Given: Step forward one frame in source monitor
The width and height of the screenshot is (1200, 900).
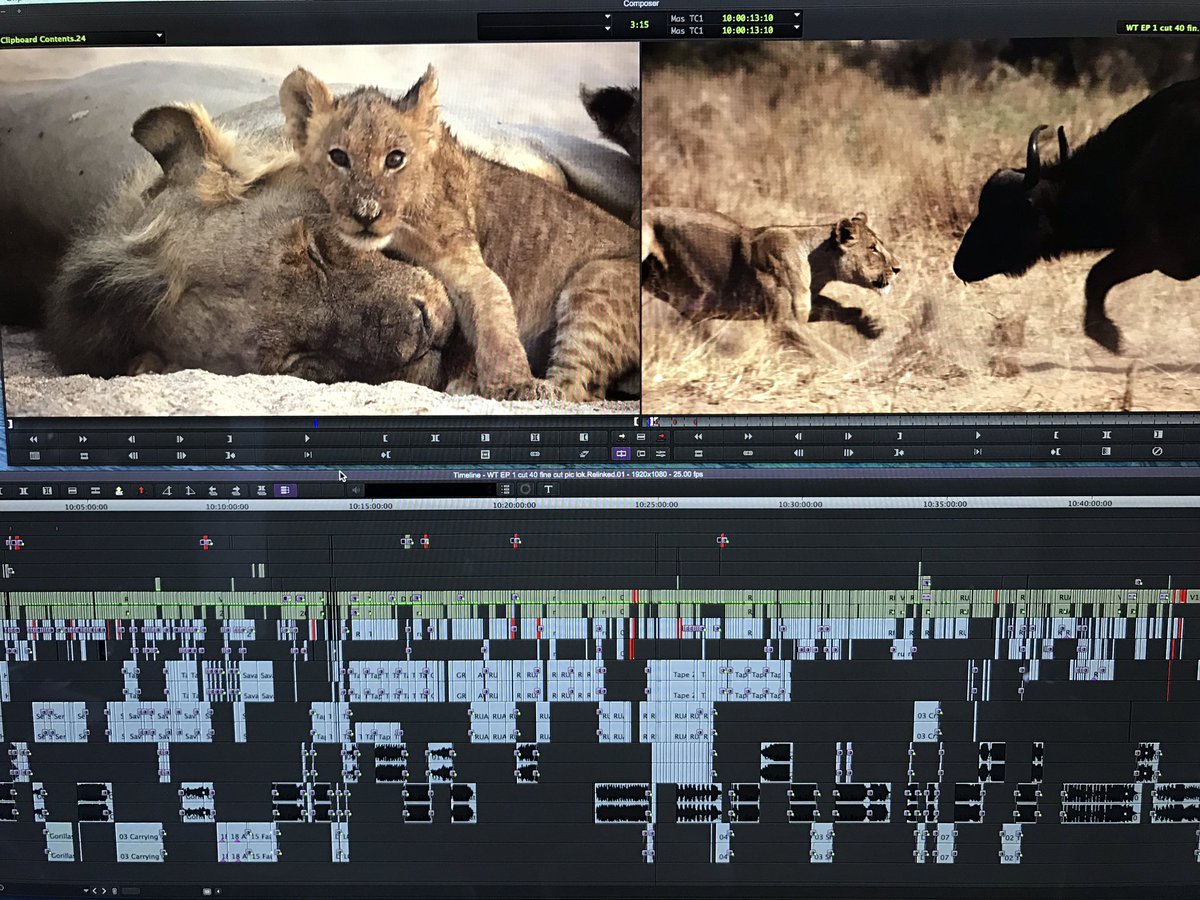Looking at the screenshot, I should [181, 438].
